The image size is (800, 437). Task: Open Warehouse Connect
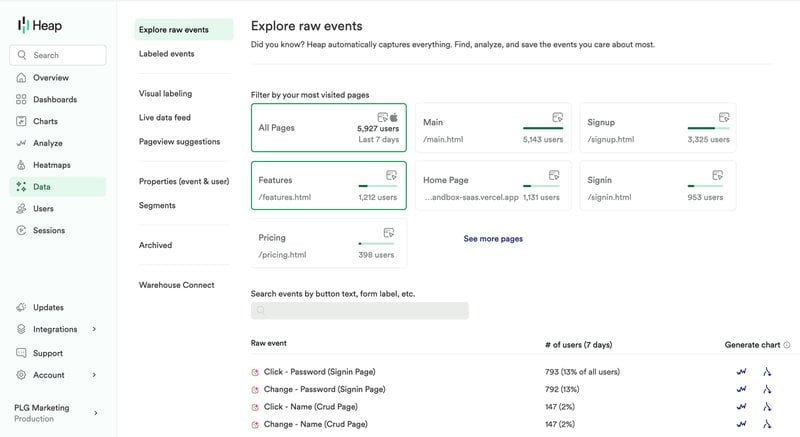click(176, 285)
